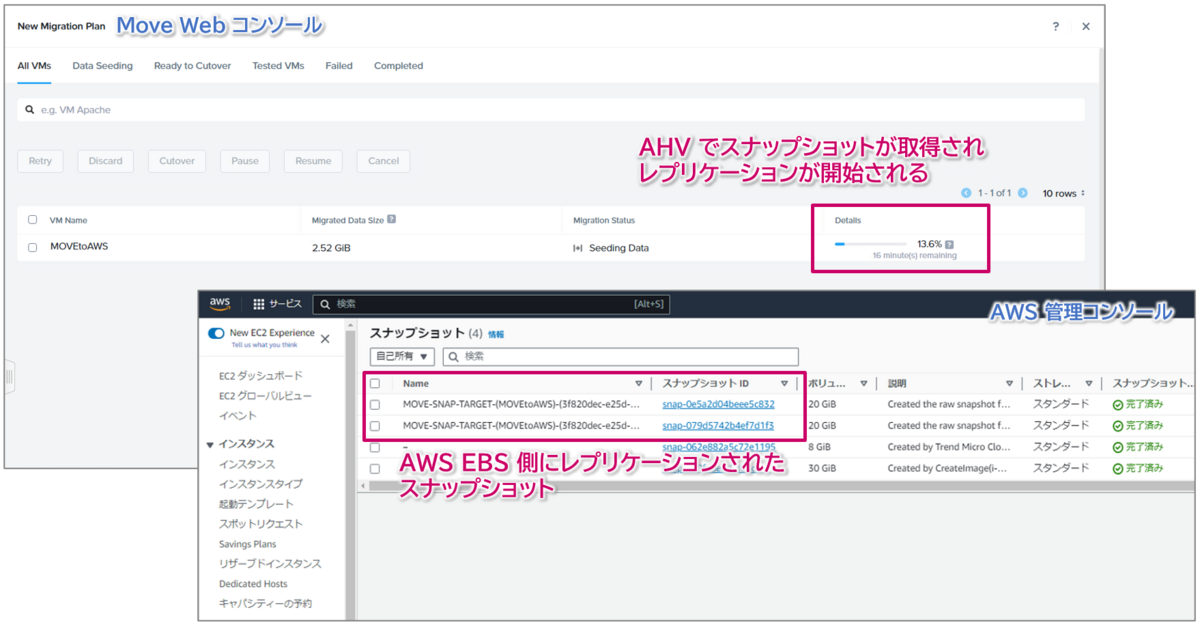Go to previous page arrow in Move pager
The image size is (1200, 625).
coord(966,193)
